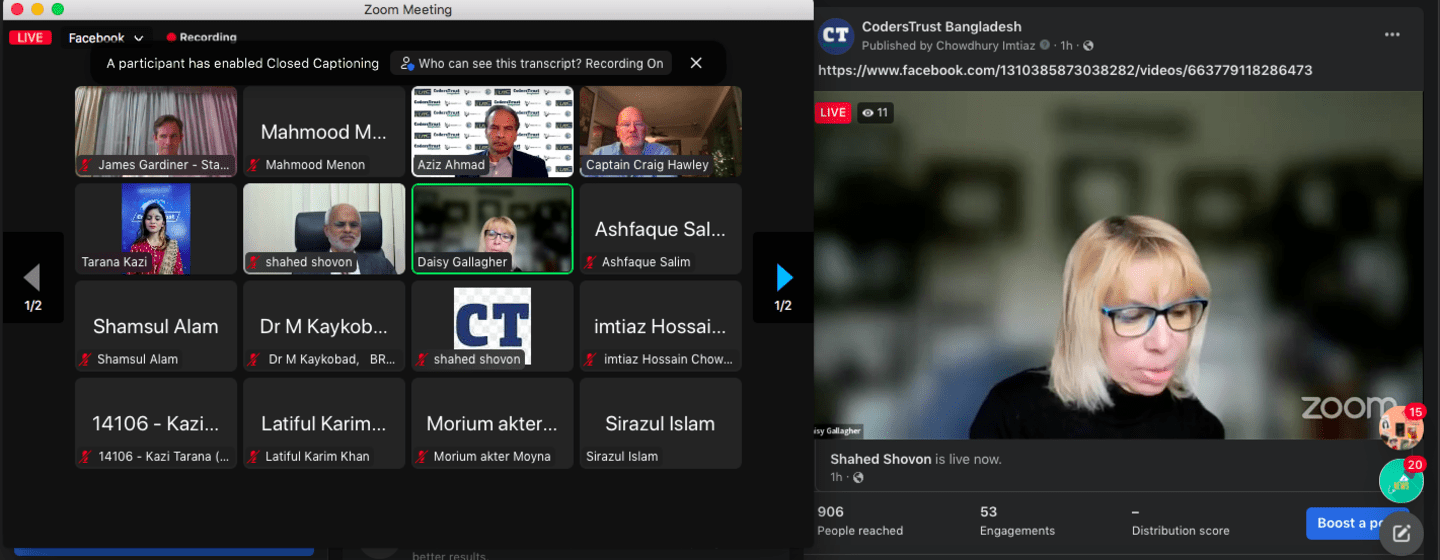Open the facebook.com video URL link
Viewport: 1440px width, 560px height.
(1065, 70)
